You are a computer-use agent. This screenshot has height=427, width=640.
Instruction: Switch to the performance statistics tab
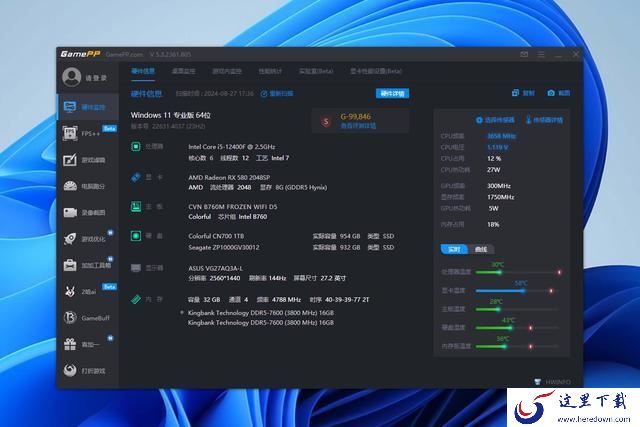coord(270,71)
